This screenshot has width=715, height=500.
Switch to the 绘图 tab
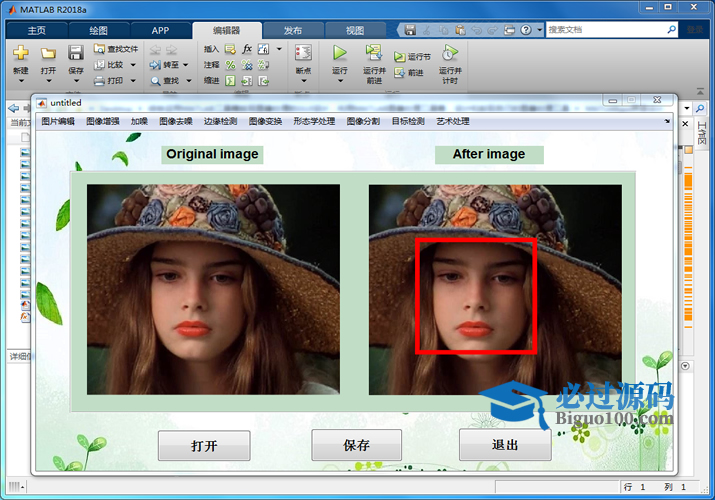[98, 31]
